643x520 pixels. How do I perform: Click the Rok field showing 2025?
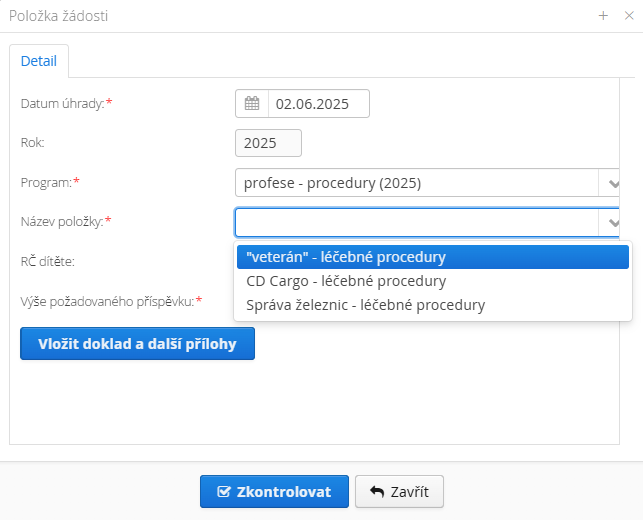pos(268,143)
